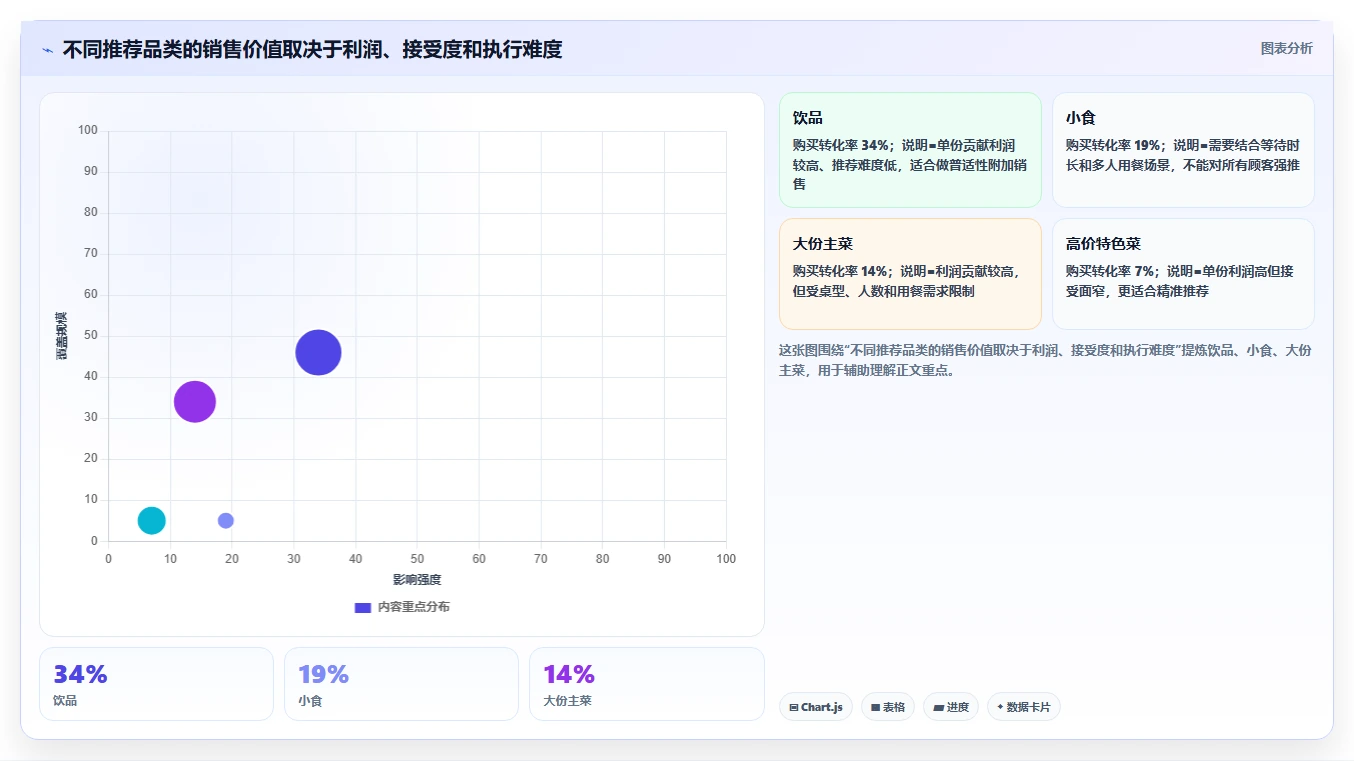
Task: Open the 大份主菜 info card
Action: 910,274
